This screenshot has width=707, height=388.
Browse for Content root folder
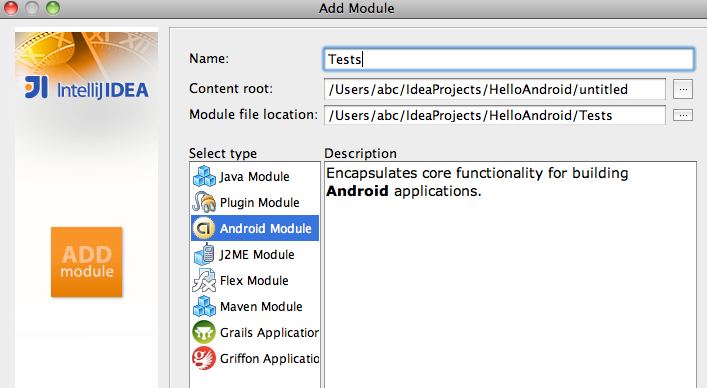[x=683, y=89]
